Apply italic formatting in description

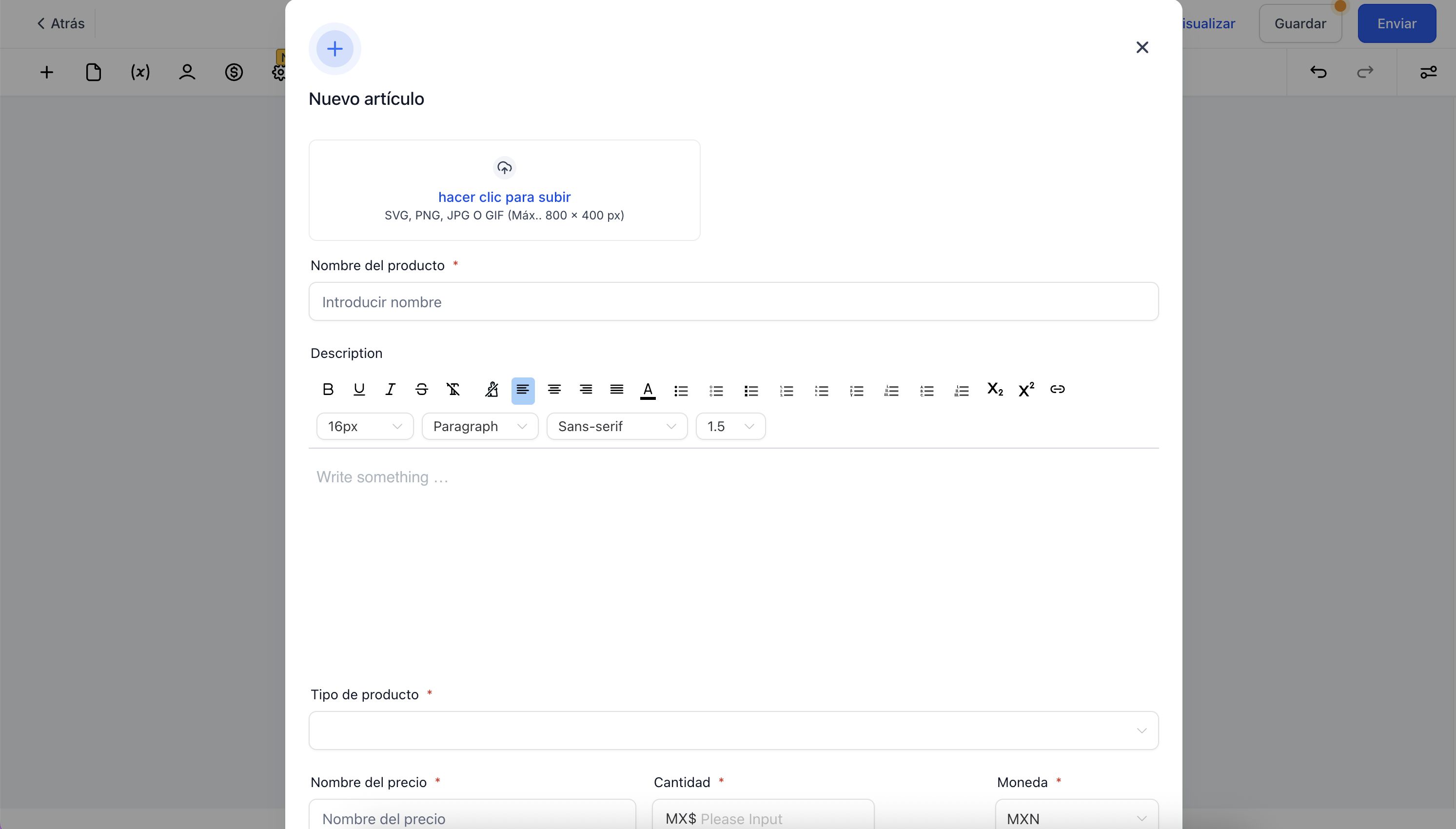[391, 390]
